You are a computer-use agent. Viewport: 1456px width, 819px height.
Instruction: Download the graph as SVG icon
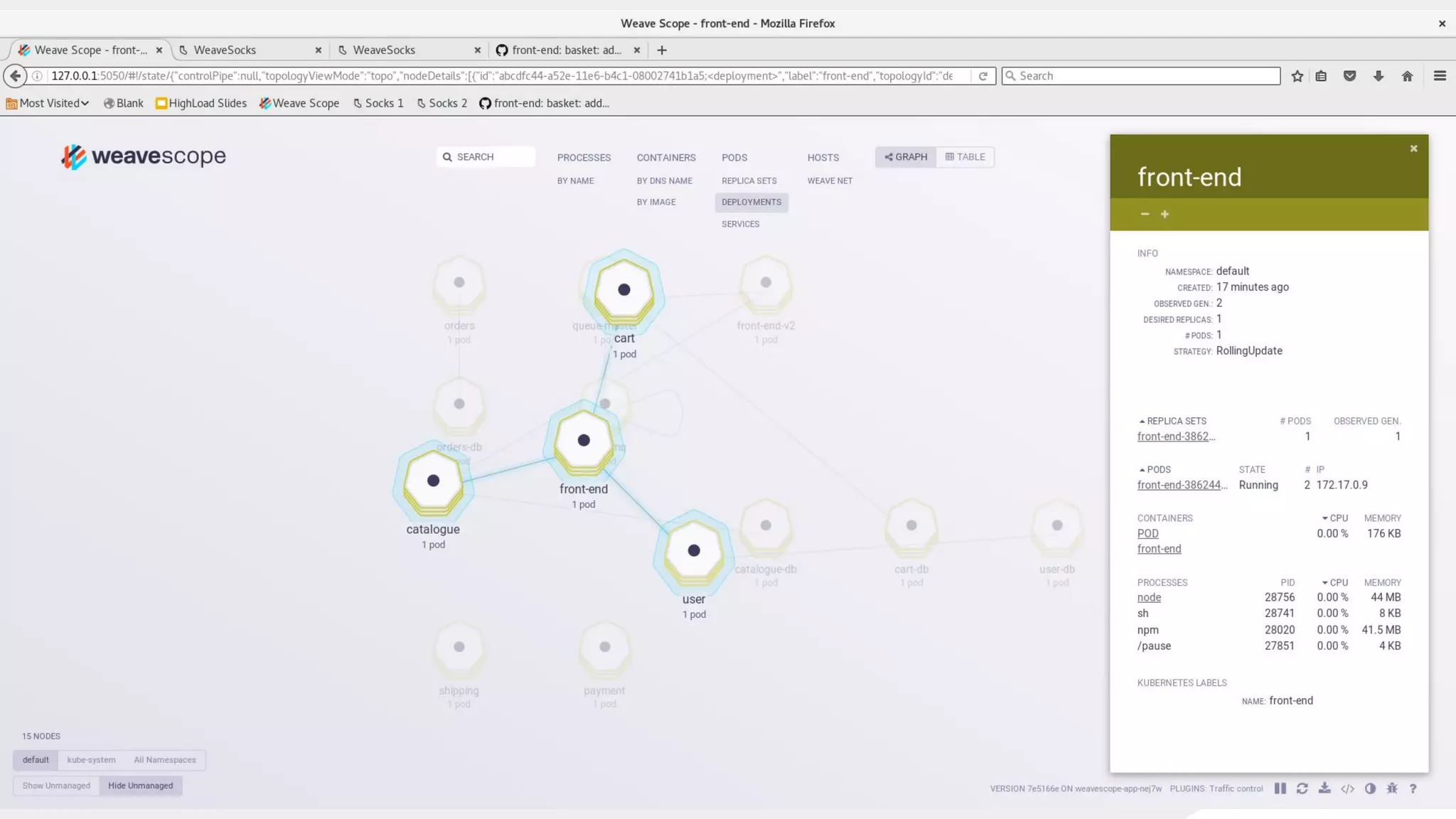[x=1324, y=788]
